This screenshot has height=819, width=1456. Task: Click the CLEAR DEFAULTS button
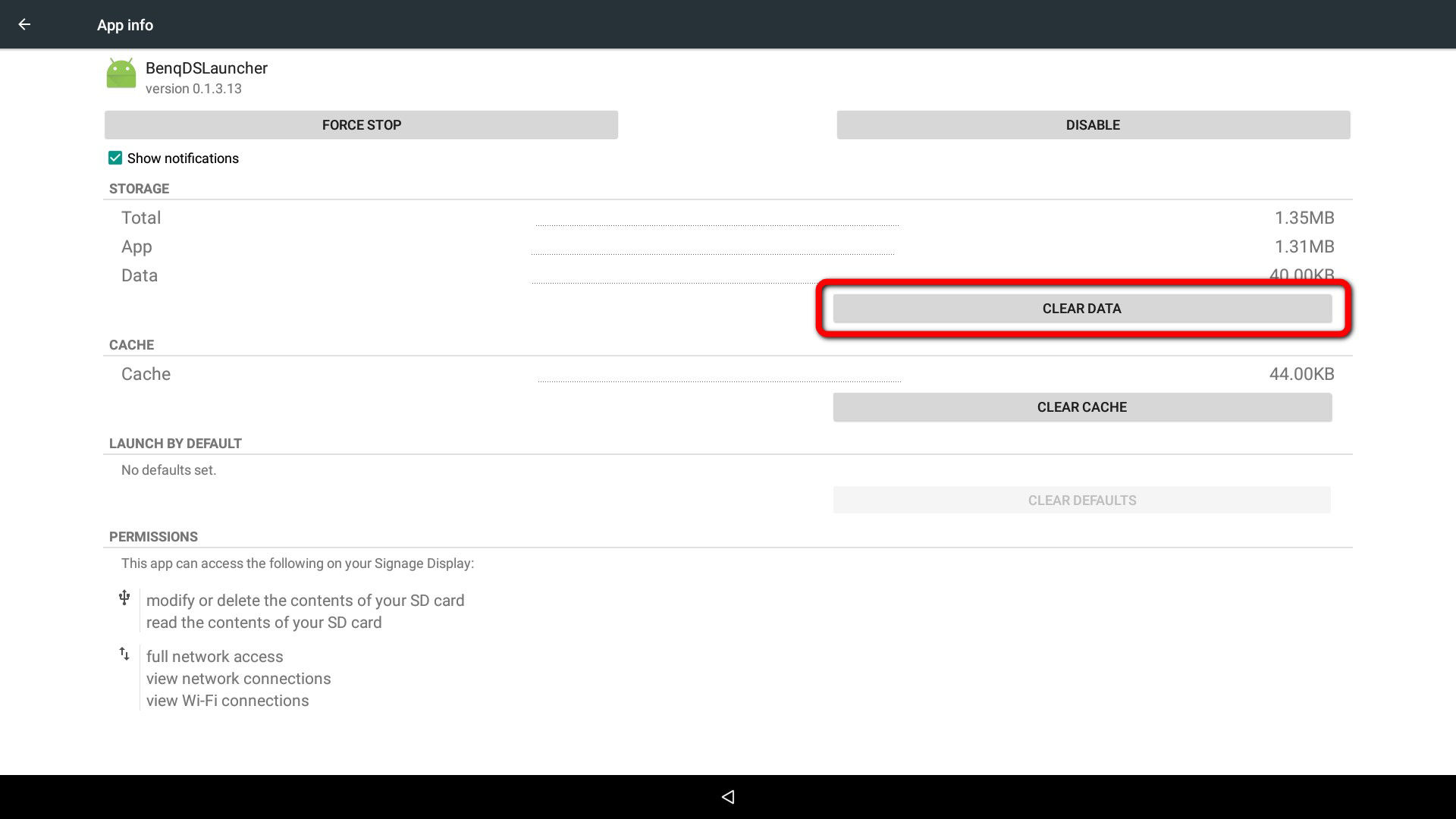1082,500
